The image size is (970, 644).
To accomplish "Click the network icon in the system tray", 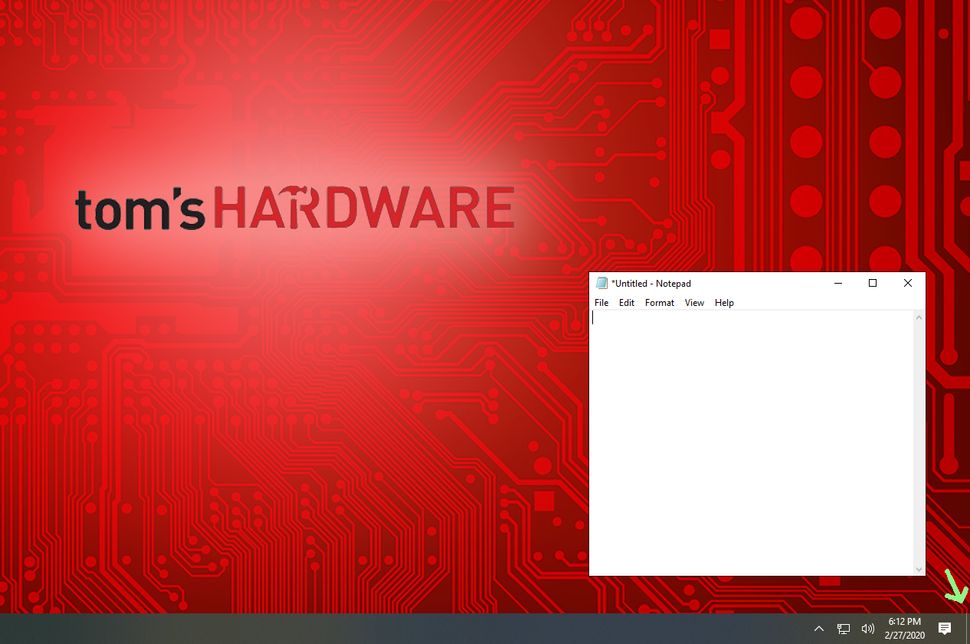I will click(844, 628).
